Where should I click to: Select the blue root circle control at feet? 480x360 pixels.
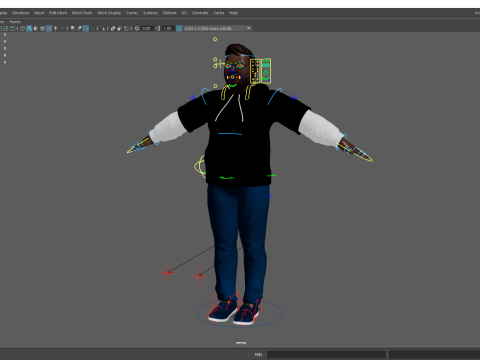[239, 313]
